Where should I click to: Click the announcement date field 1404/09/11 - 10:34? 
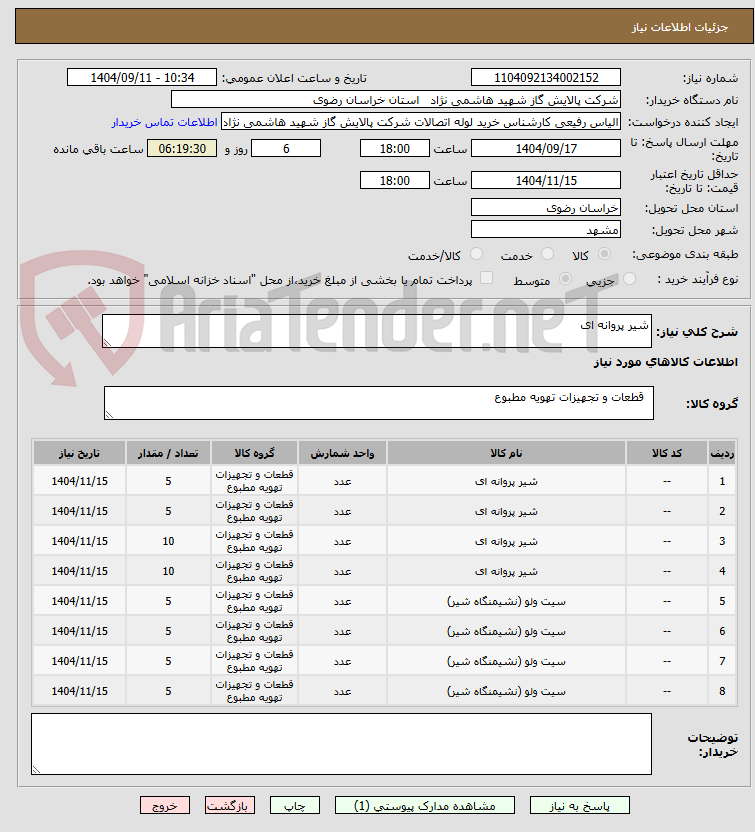point(142,77)
